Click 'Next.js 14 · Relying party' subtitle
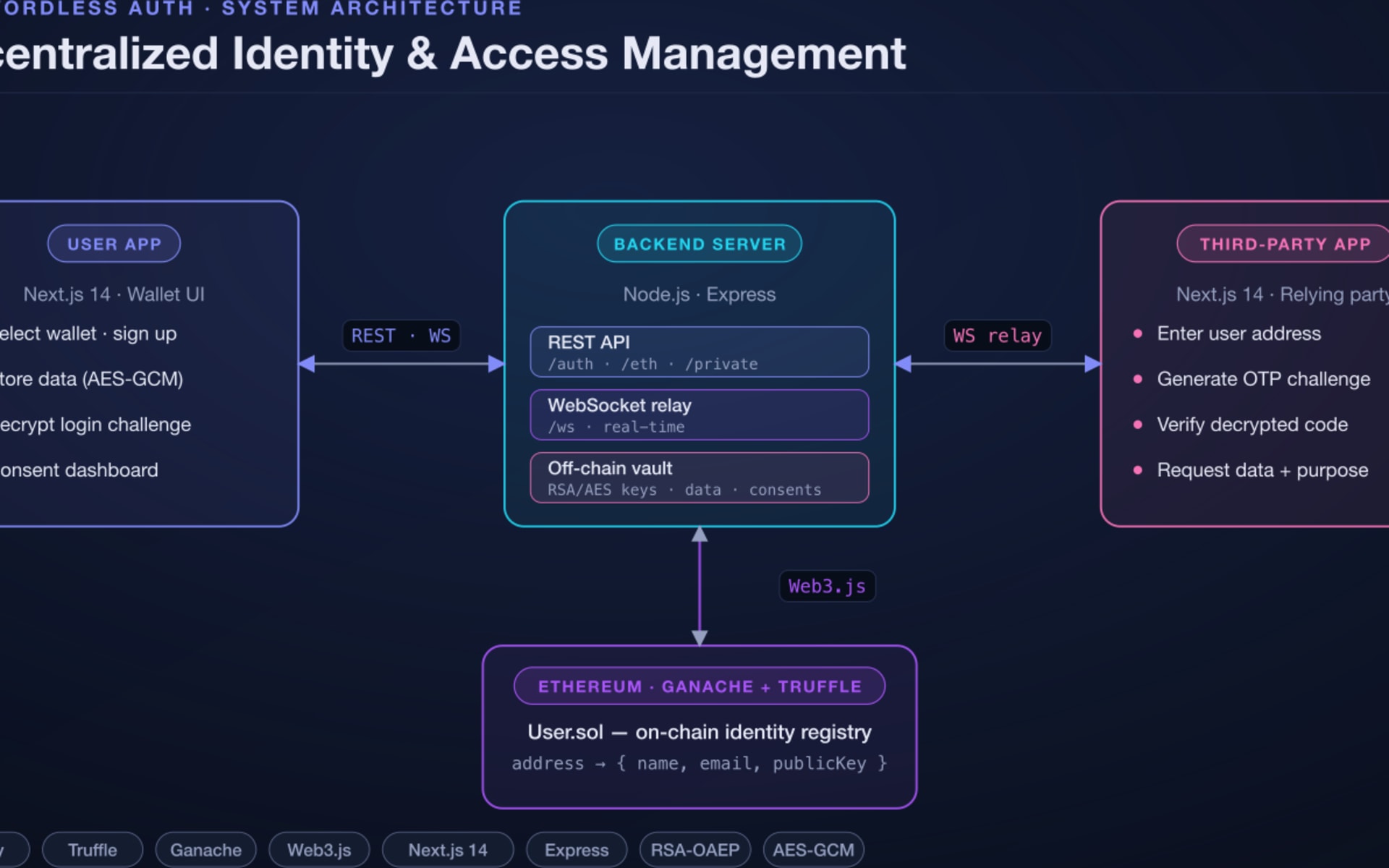The height and width of the screenshot is (868, 1389). 1282,294
